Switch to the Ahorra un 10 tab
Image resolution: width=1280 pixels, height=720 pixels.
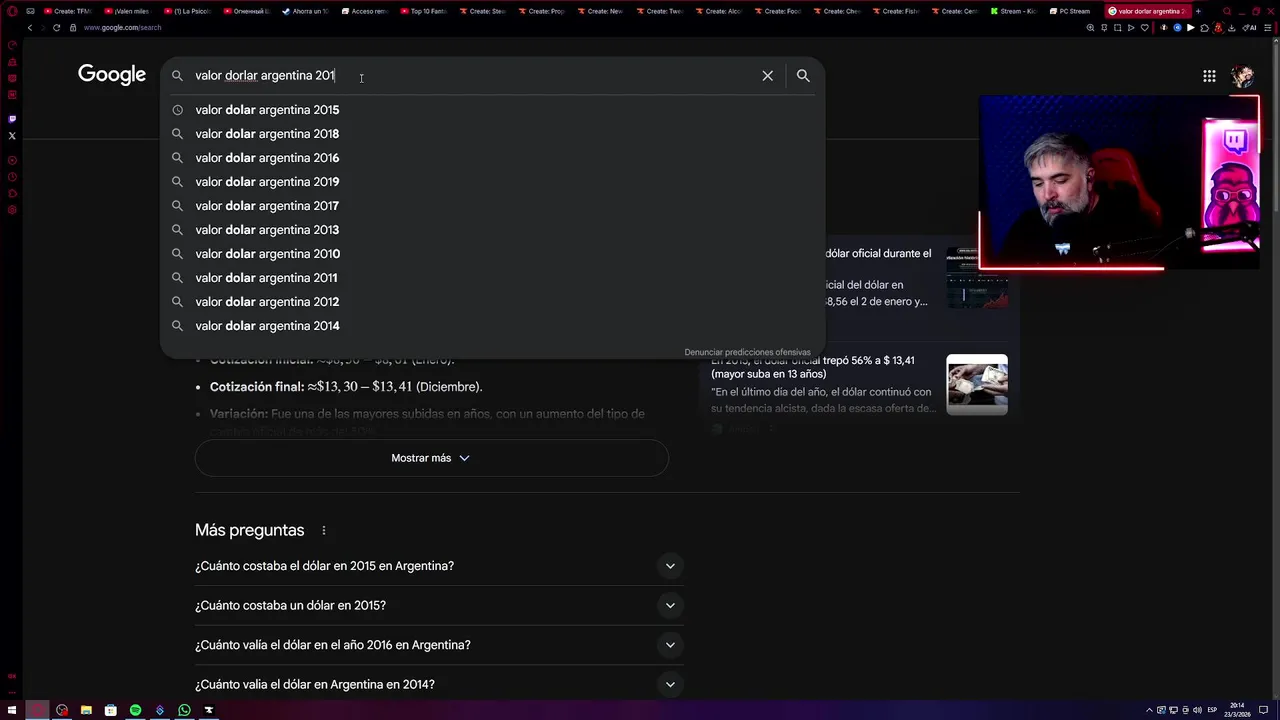(305, 11)
